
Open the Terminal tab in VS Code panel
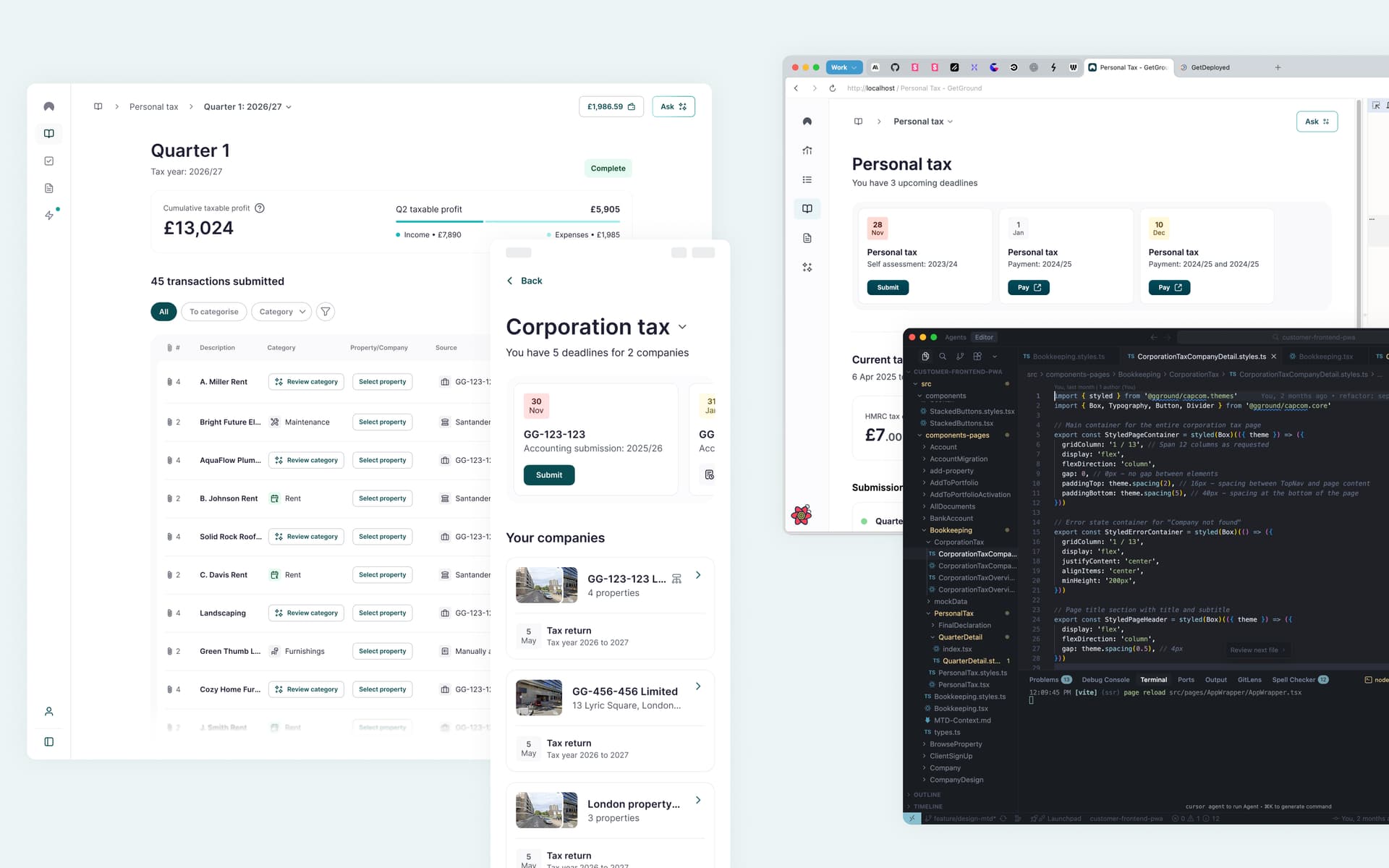point(1154,679)
